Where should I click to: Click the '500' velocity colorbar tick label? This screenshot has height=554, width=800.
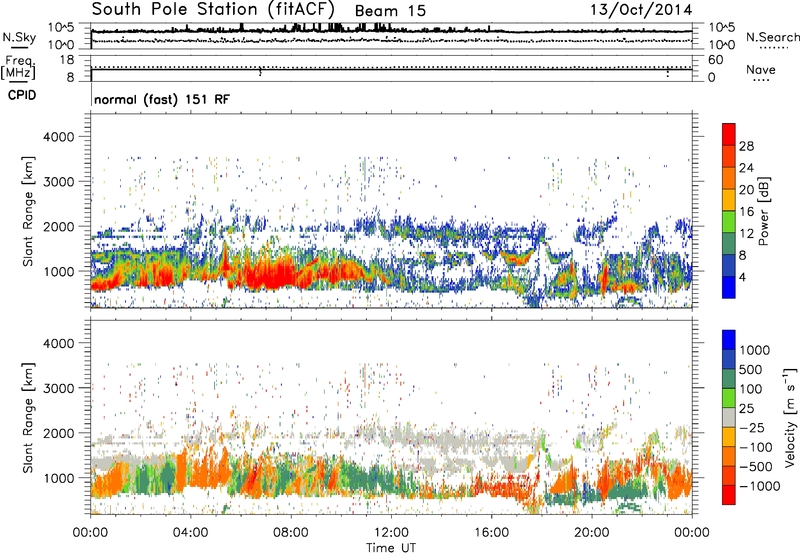[751, 369]
